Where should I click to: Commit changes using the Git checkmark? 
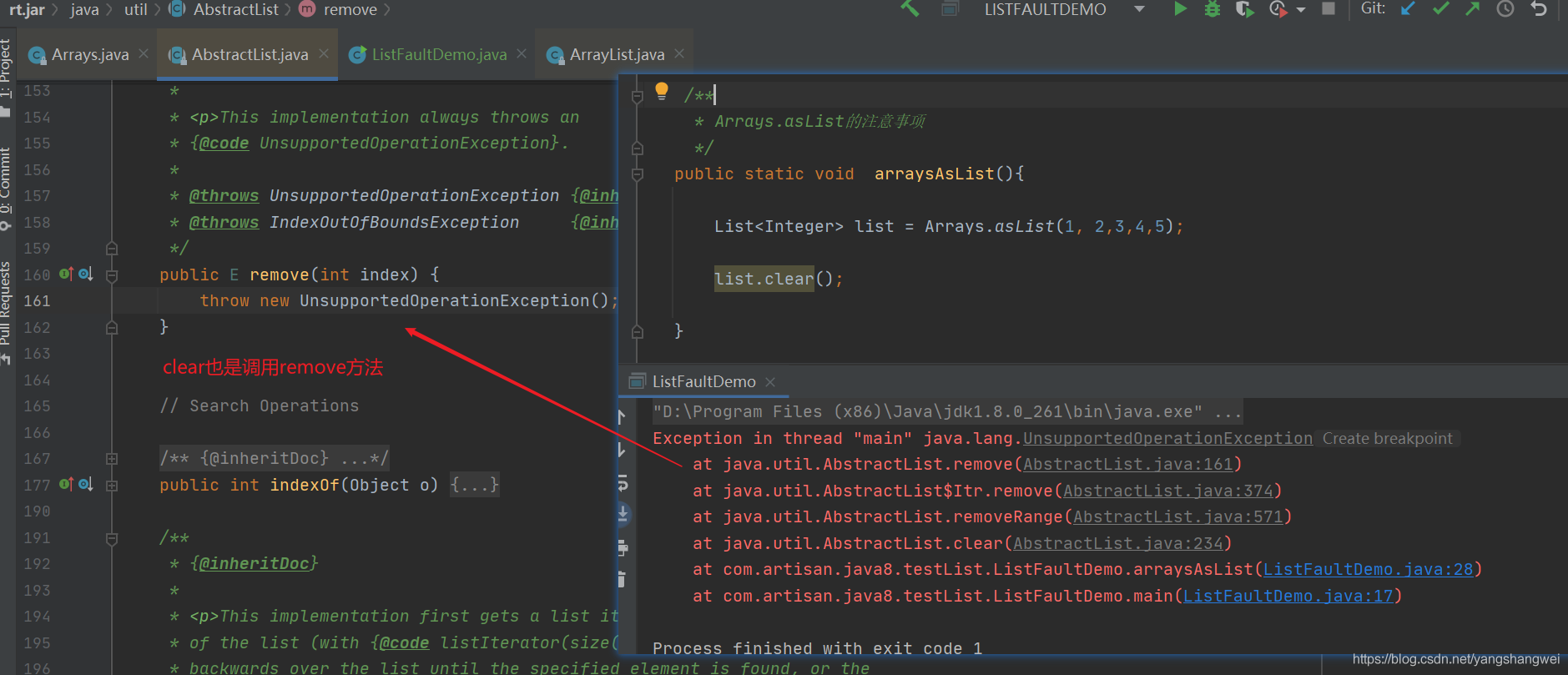click(x=1440, y=9)
